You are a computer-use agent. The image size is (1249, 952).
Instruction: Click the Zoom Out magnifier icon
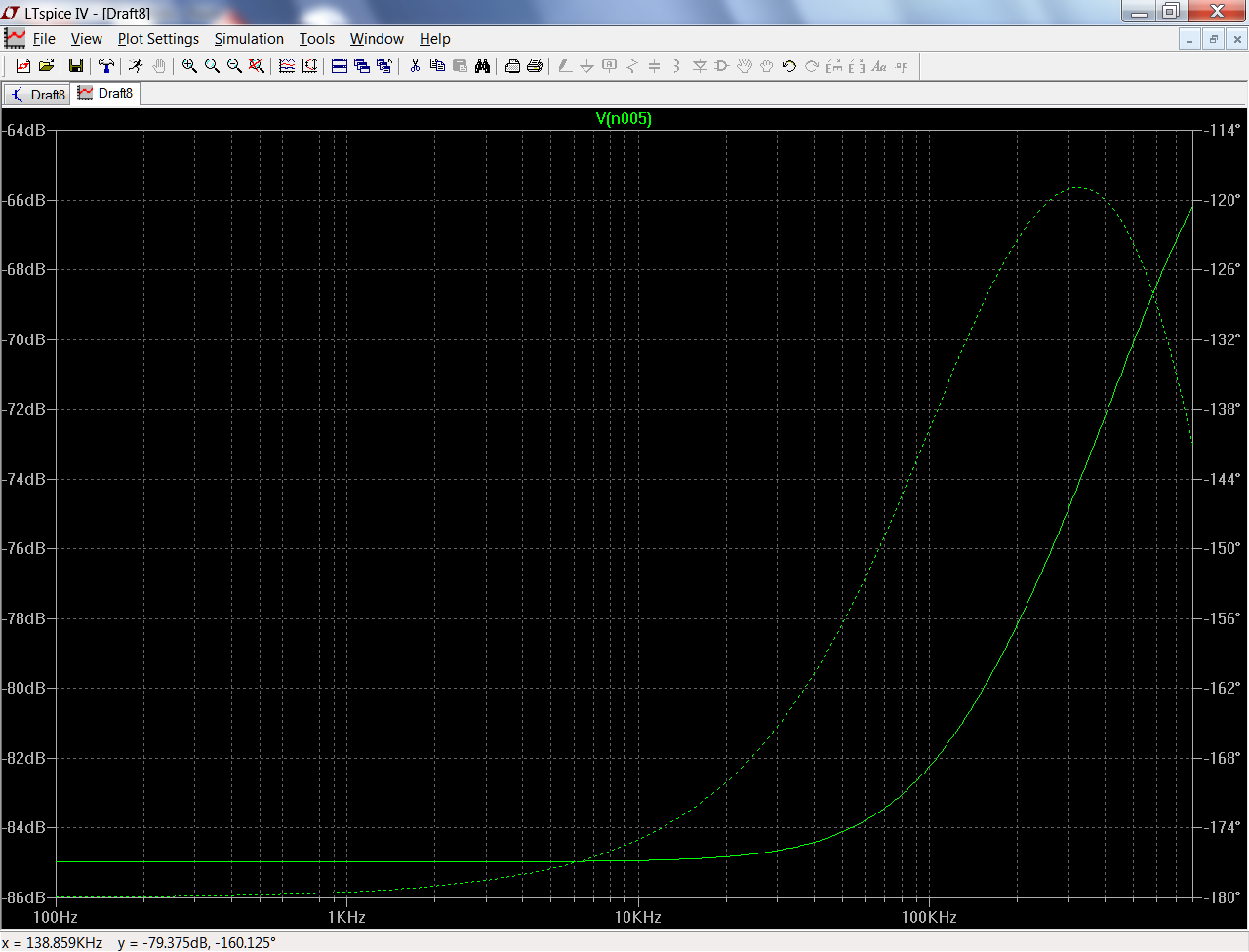pos(234,65)
